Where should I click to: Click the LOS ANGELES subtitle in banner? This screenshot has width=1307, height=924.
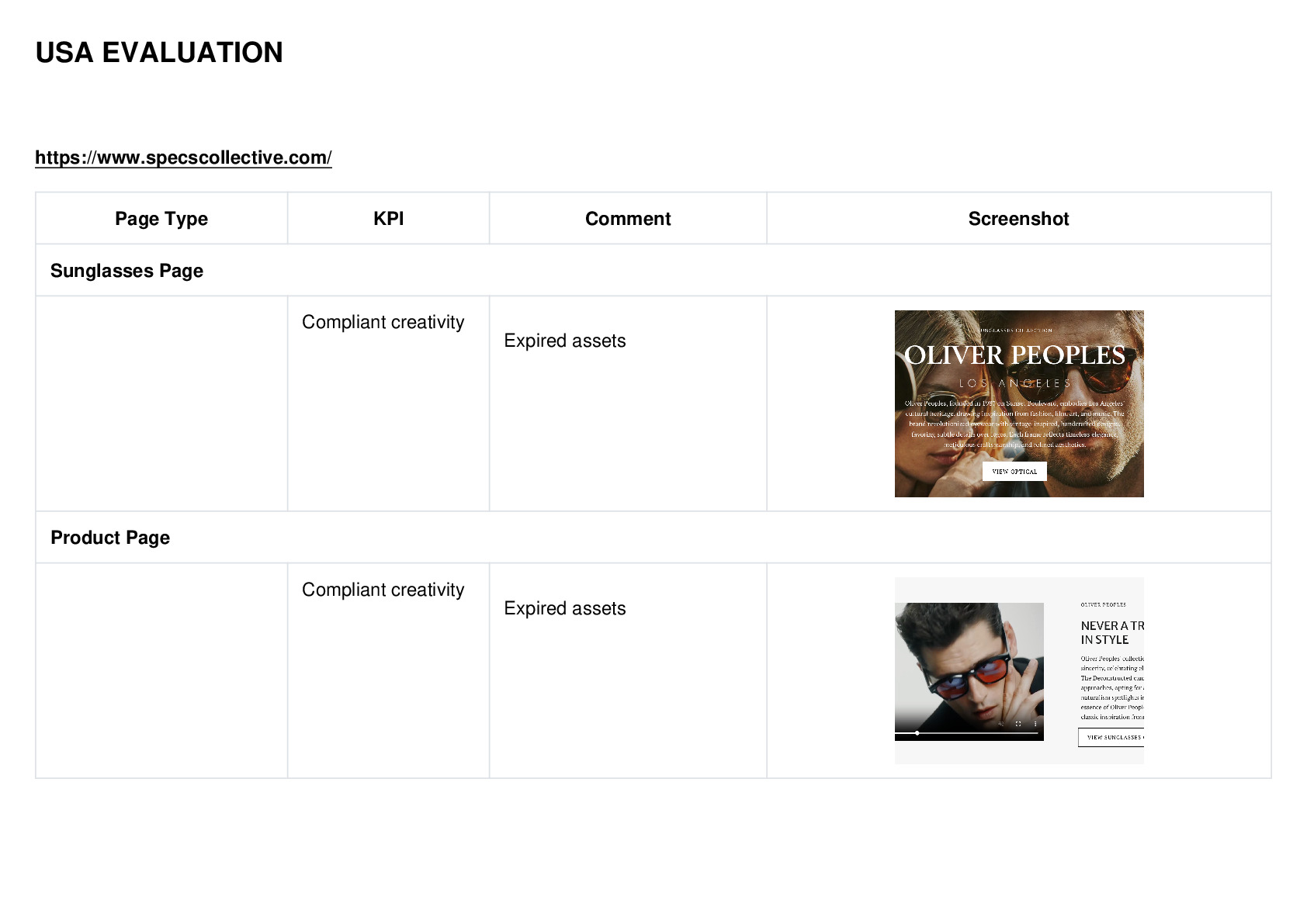pos(1014,383)
